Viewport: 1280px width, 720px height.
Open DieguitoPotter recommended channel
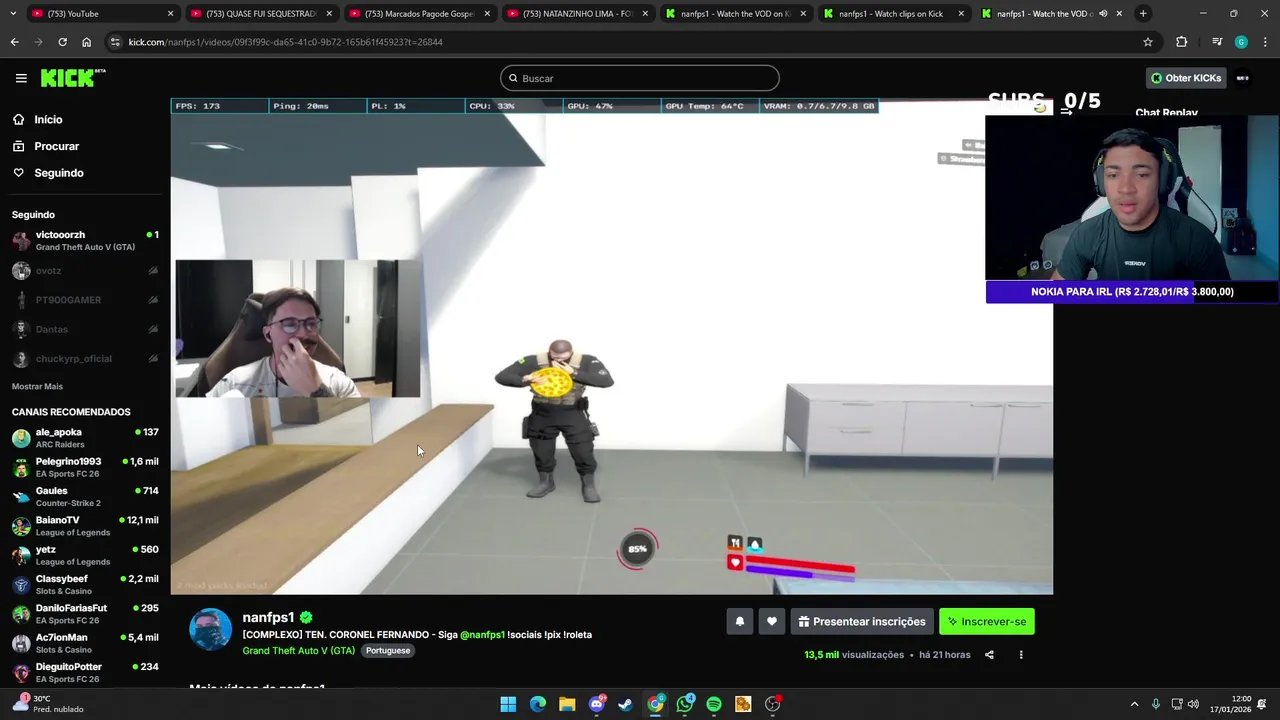pyautogui.click(x=85, y=672)
